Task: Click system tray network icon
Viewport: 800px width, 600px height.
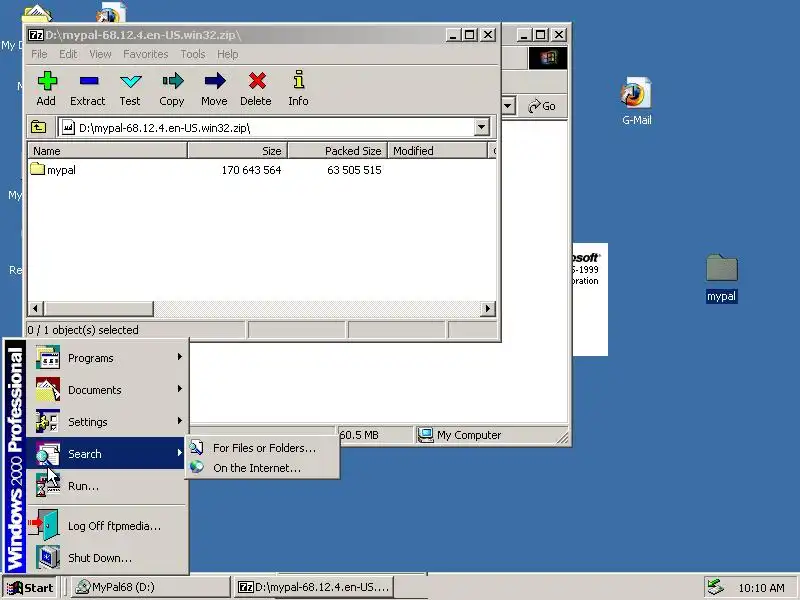Action: 715,587
